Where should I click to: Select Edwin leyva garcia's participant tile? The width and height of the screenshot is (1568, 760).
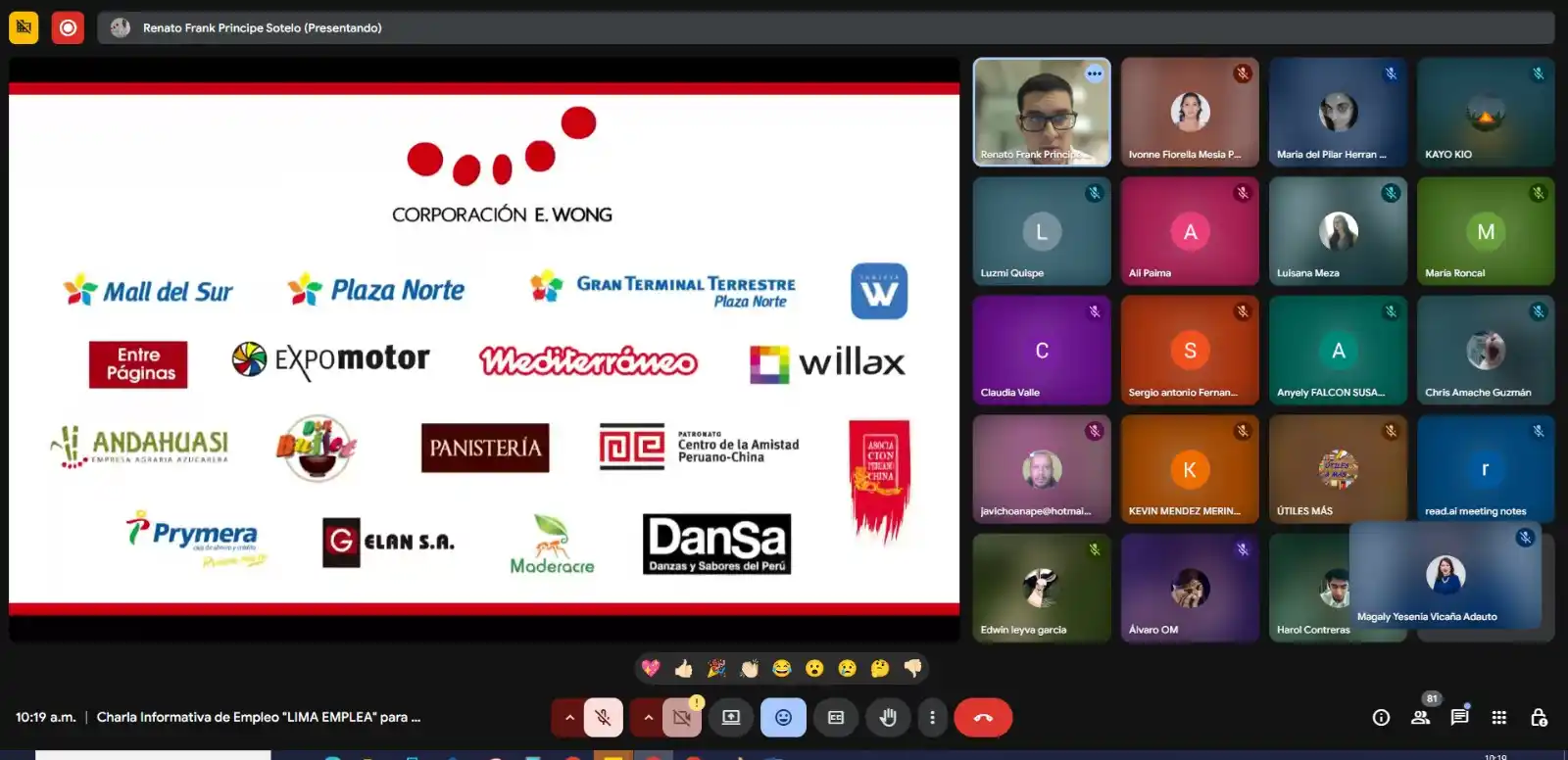(1042, 588)
